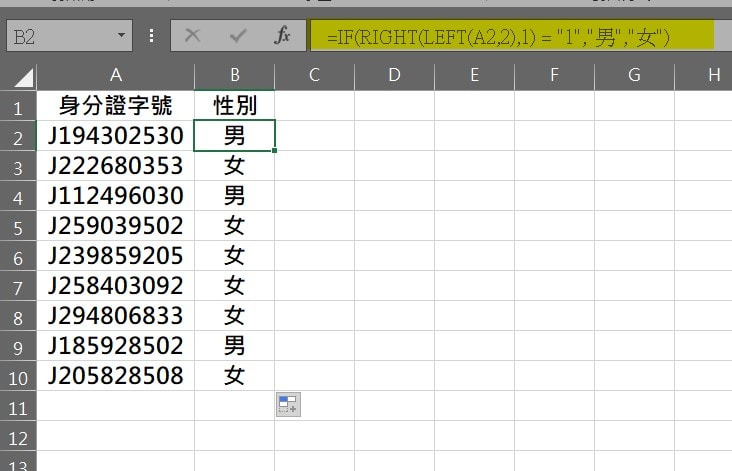The width and height of the screenshot is (732, 471).
Task: Click cell A1 labeled 身分證字號
Action: tap(116, 106)
